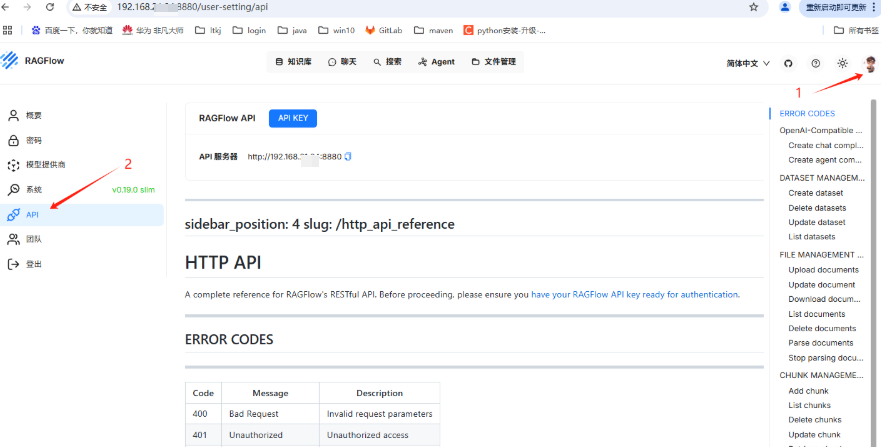The height and width of the screenshot is (447, 881).
Task: Go to Parse documents anchor
Action: point(820,343)
